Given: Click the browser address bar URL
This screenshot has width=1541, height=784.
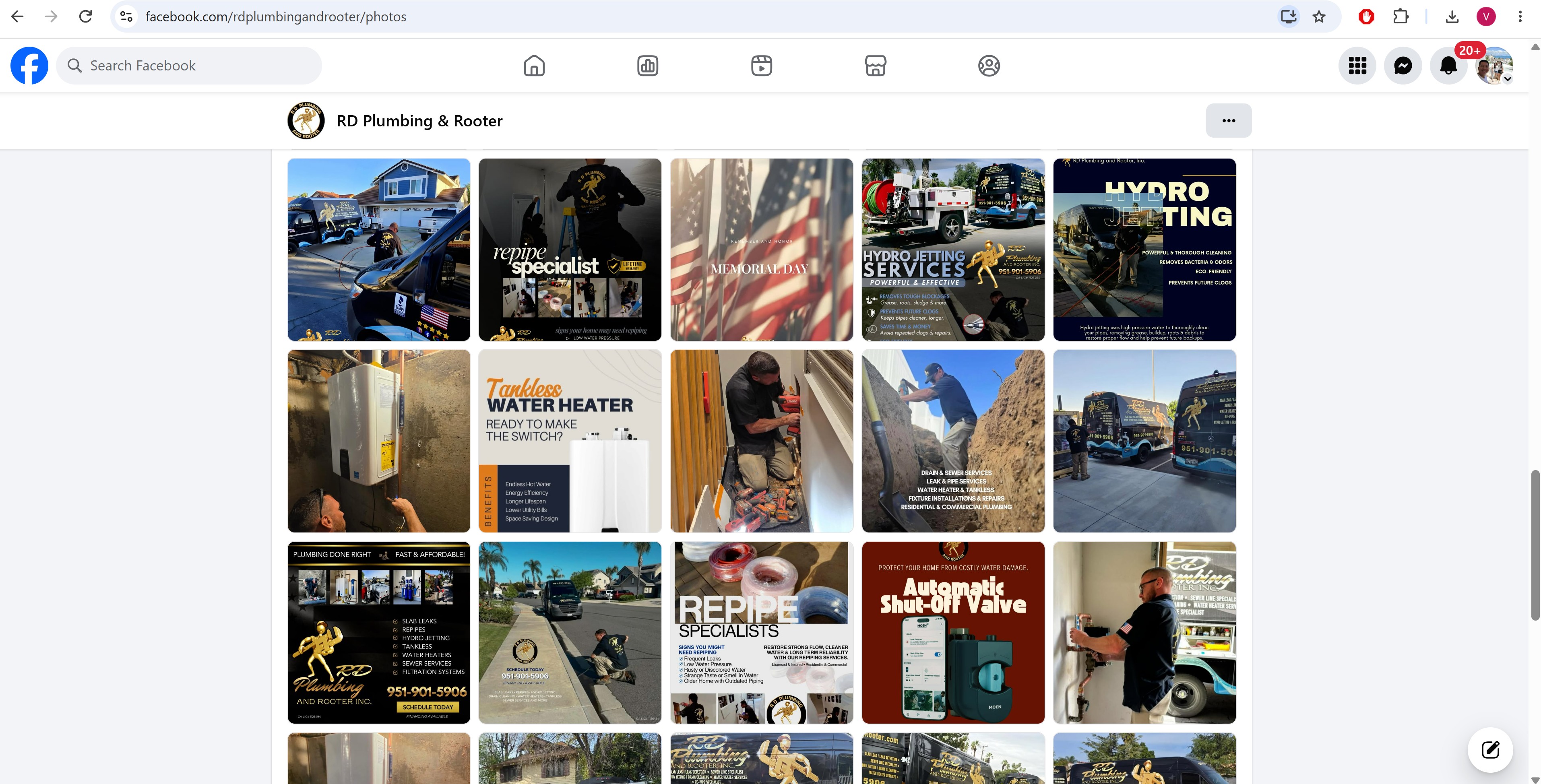Looking at the screenshot, I should (x=276, y=17).
